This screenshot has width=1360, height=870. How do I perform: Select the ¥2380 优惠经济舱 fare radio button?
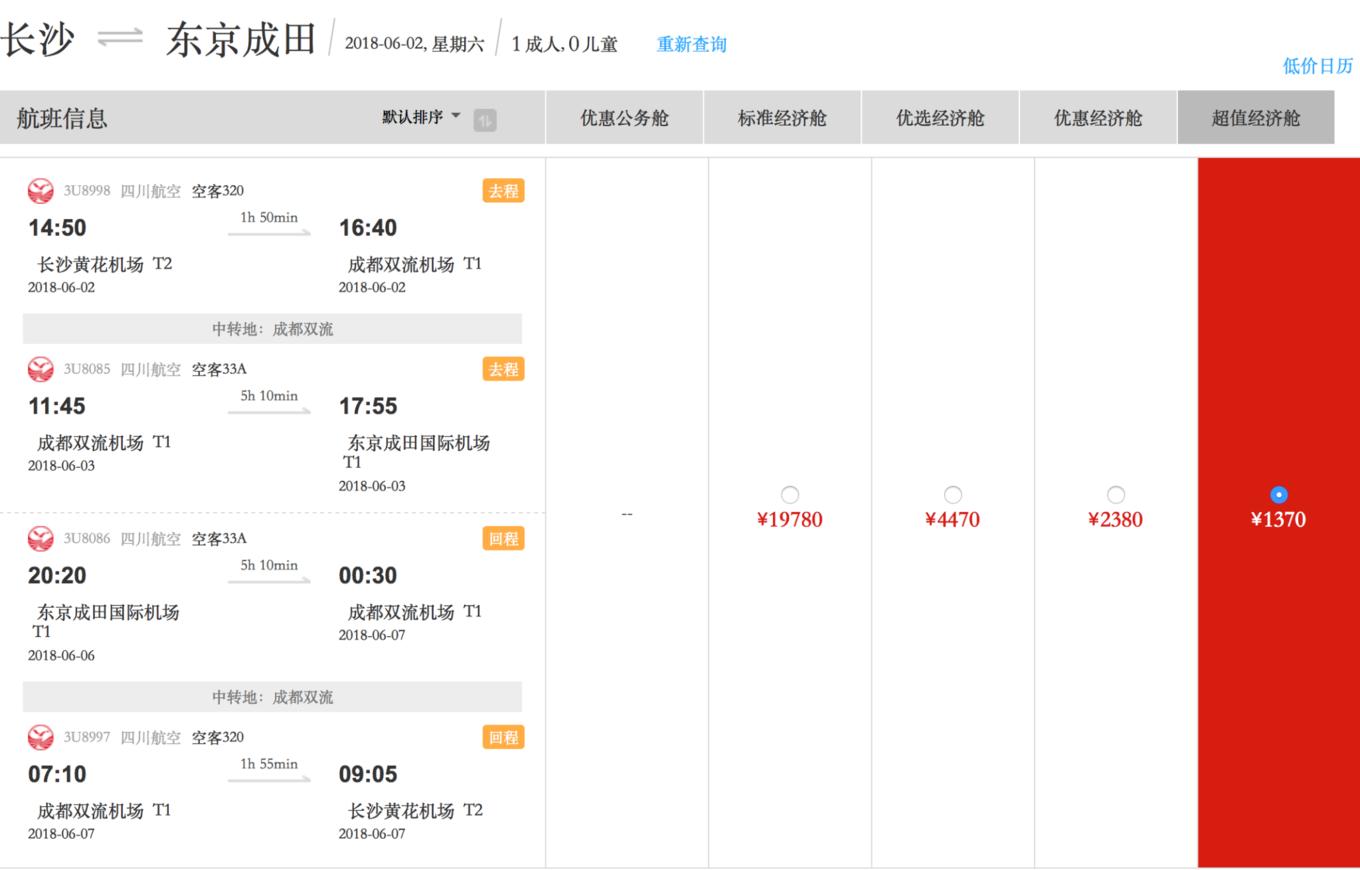[1116, 494]
